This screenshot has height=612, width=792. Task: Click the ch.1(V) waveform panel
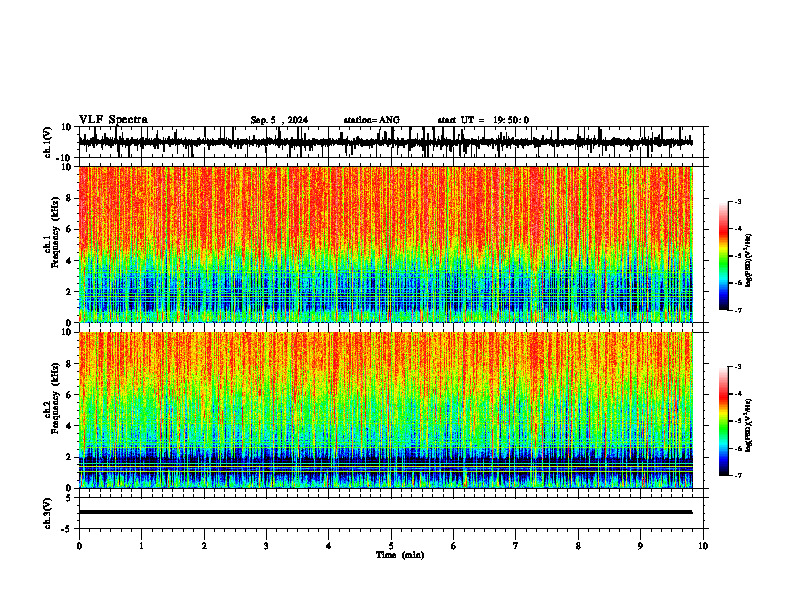(393, 142)
